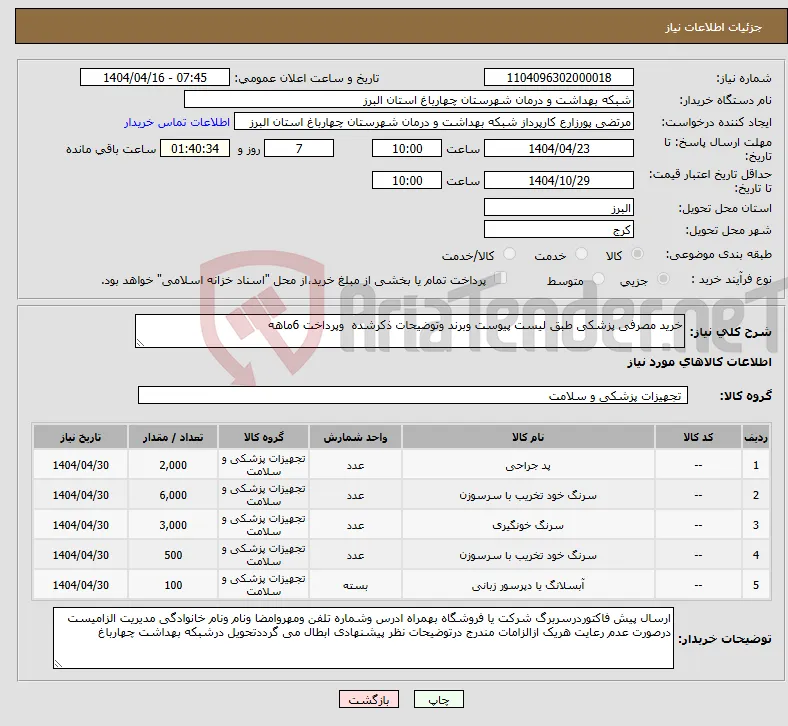The width and height of the screenshot is (788, 726).
Task: Click the شرح کلی نیاز description textarea
Action: pyautogui.click(x=410, y=331)
